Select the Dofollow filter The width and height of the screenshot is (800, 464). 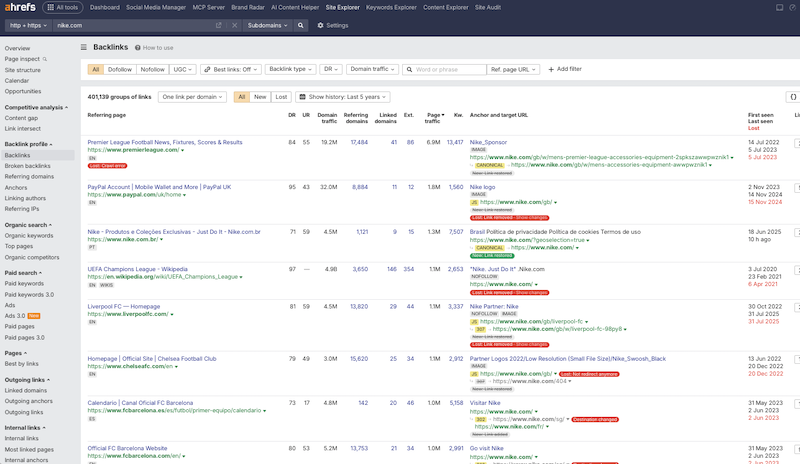point(120,69)
